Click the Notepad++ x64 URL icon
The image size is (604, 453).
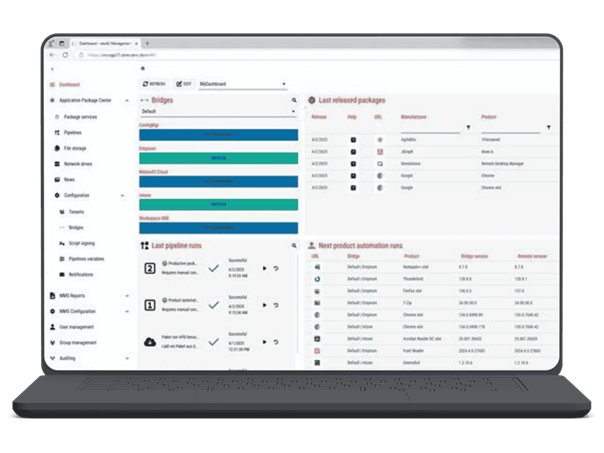[x=317, y=267]
